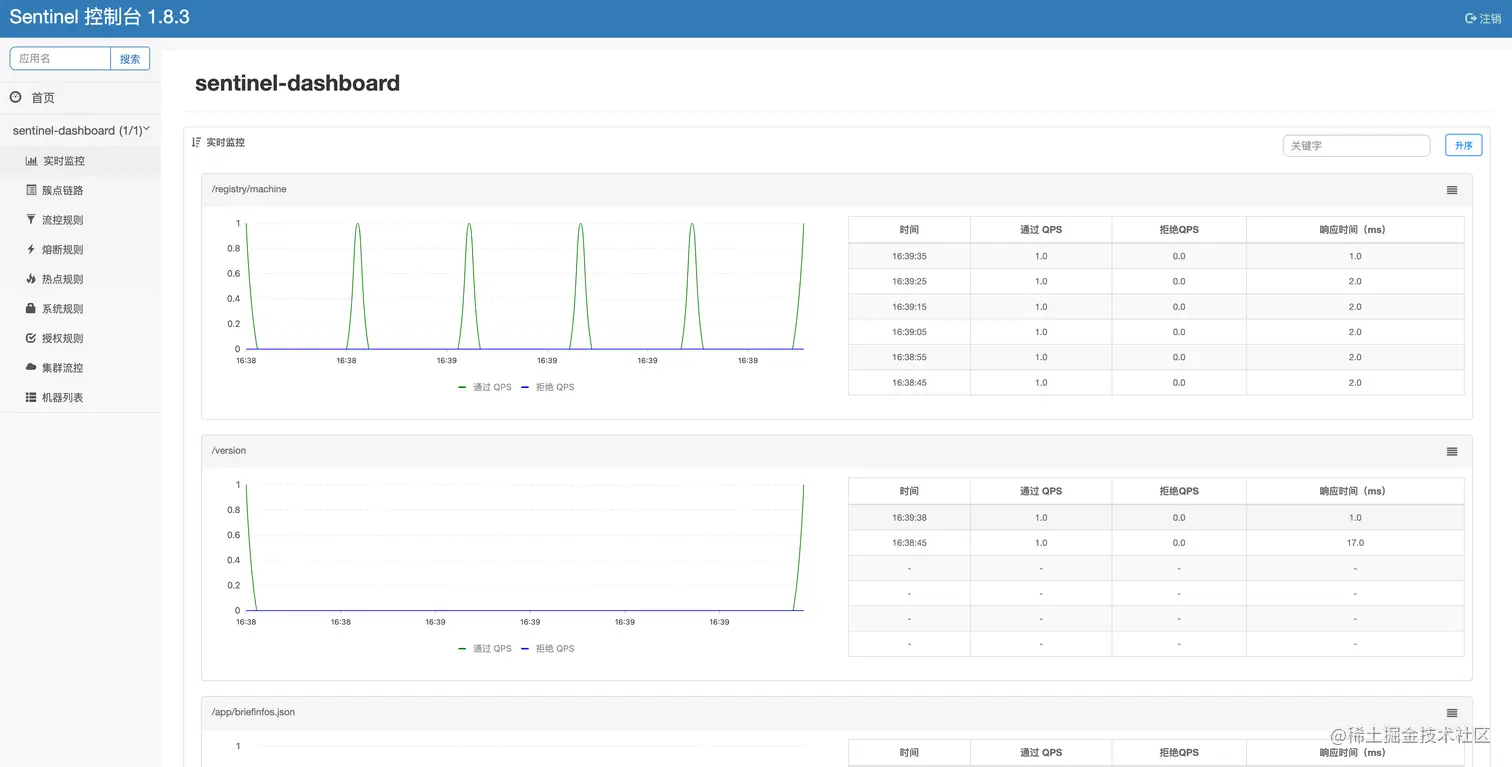Viewport: 1512px width, 767px height.
Task: Click the 升序 sort button
Action: [1463, 145]
